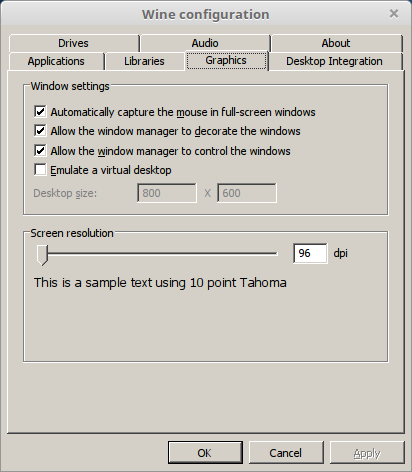Viewport: 412px width, 472px height.
Task: Click the screen resolution slider handle
Action: pyautogui.click(x=42, y=255)
